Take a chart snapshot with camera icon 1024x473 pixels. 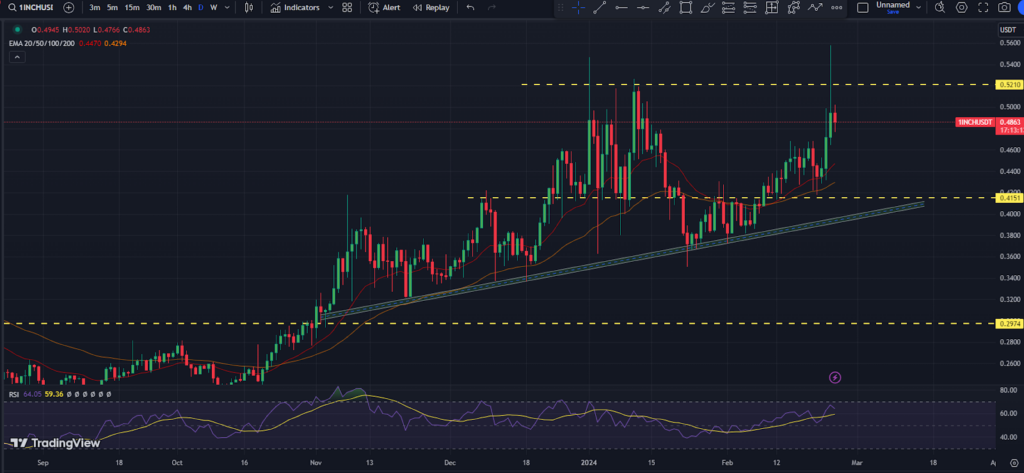[1004, 8]
